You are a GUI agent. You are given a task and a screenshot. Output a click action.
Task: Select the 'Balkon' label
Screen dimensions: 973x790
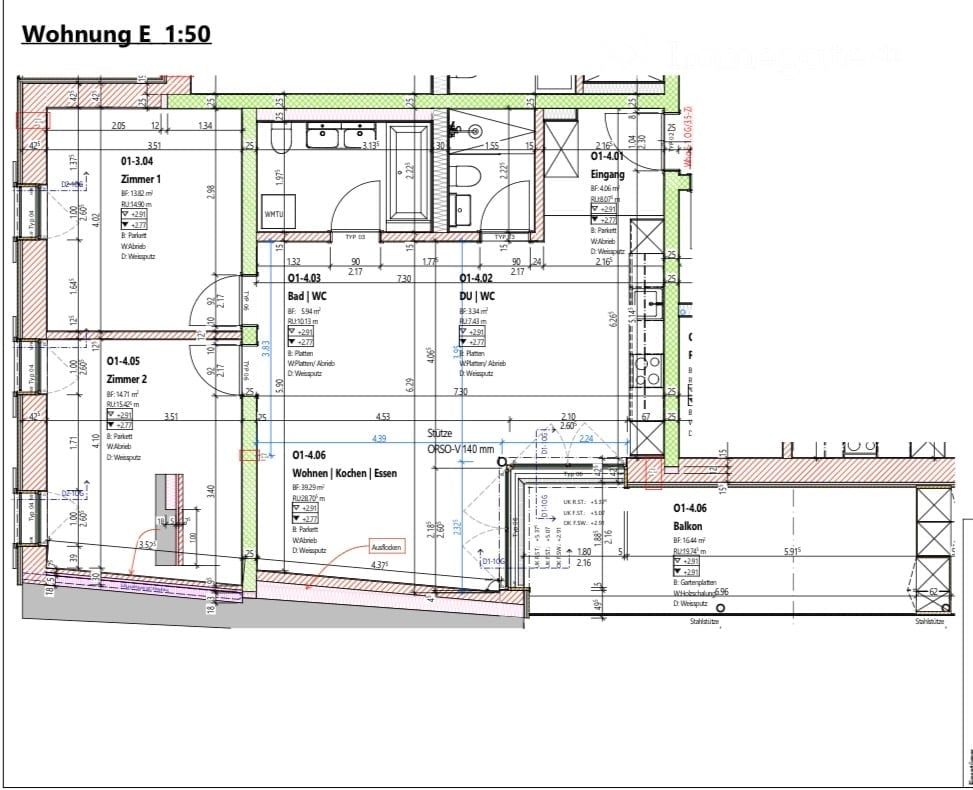[x=688, y=526]
